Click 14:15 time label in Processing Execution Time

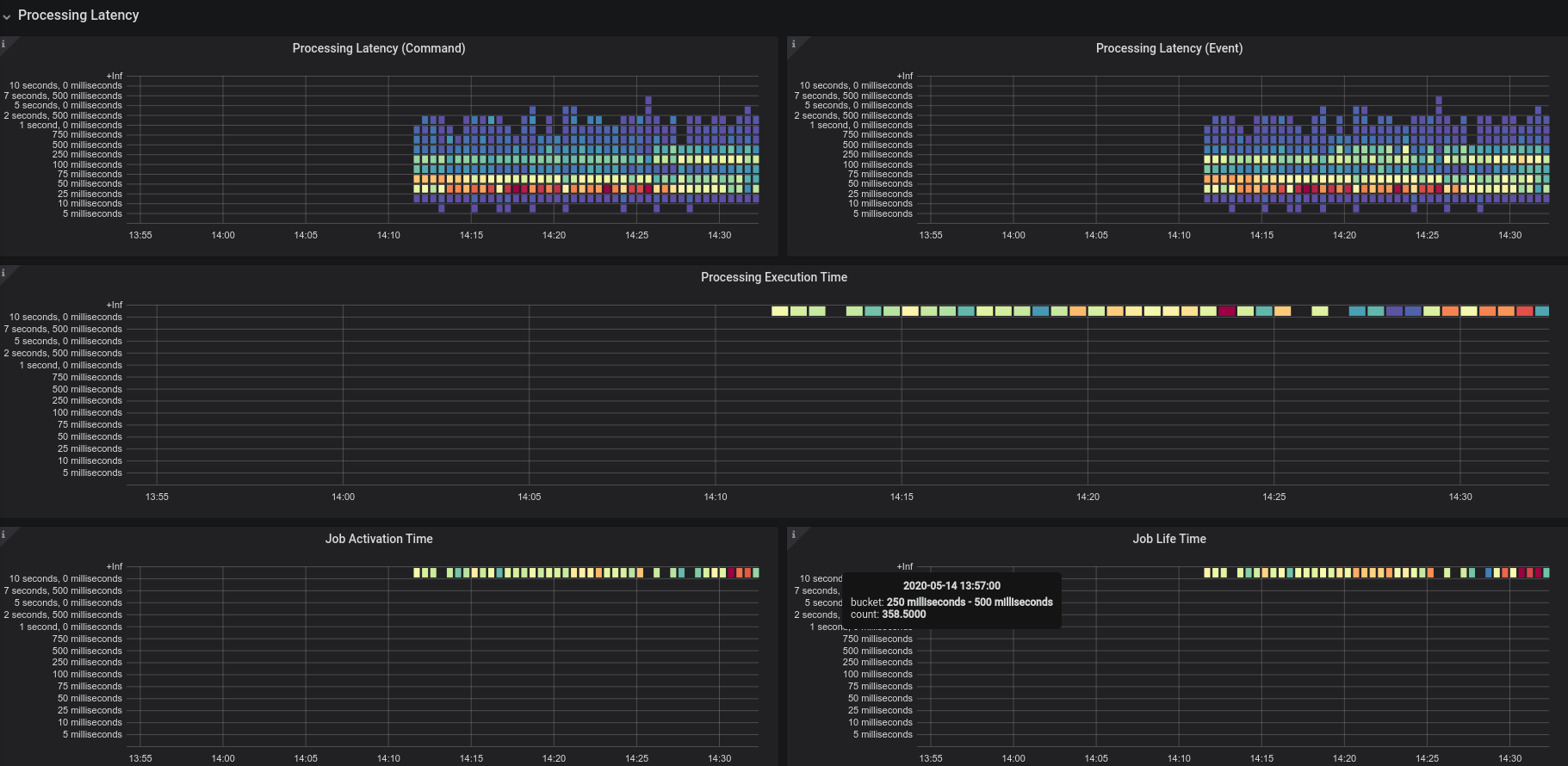click(902, 497)
